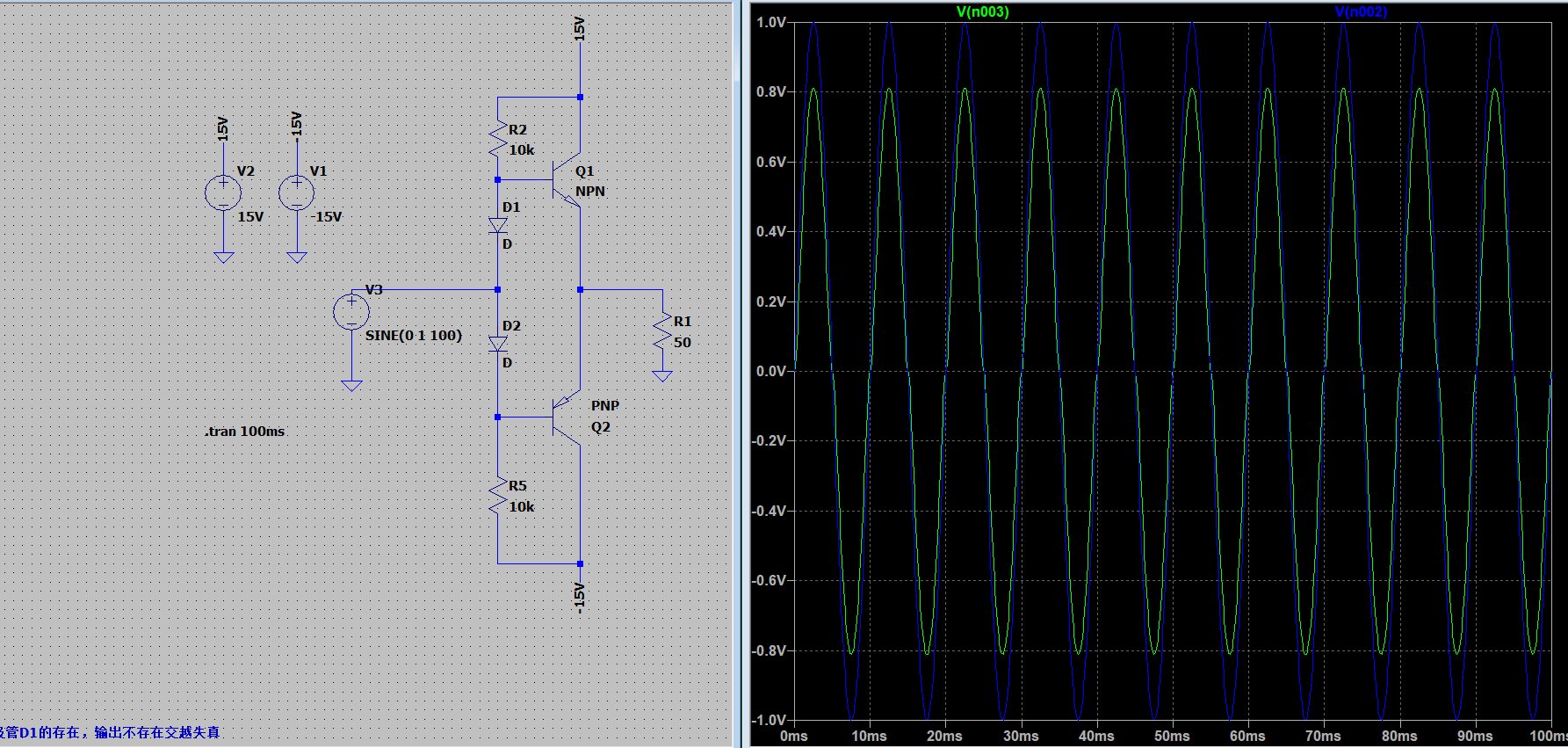This screenshot has width=1568, height=748.
Task: Click the D2 diode symbol
Action: coord(498,344)
